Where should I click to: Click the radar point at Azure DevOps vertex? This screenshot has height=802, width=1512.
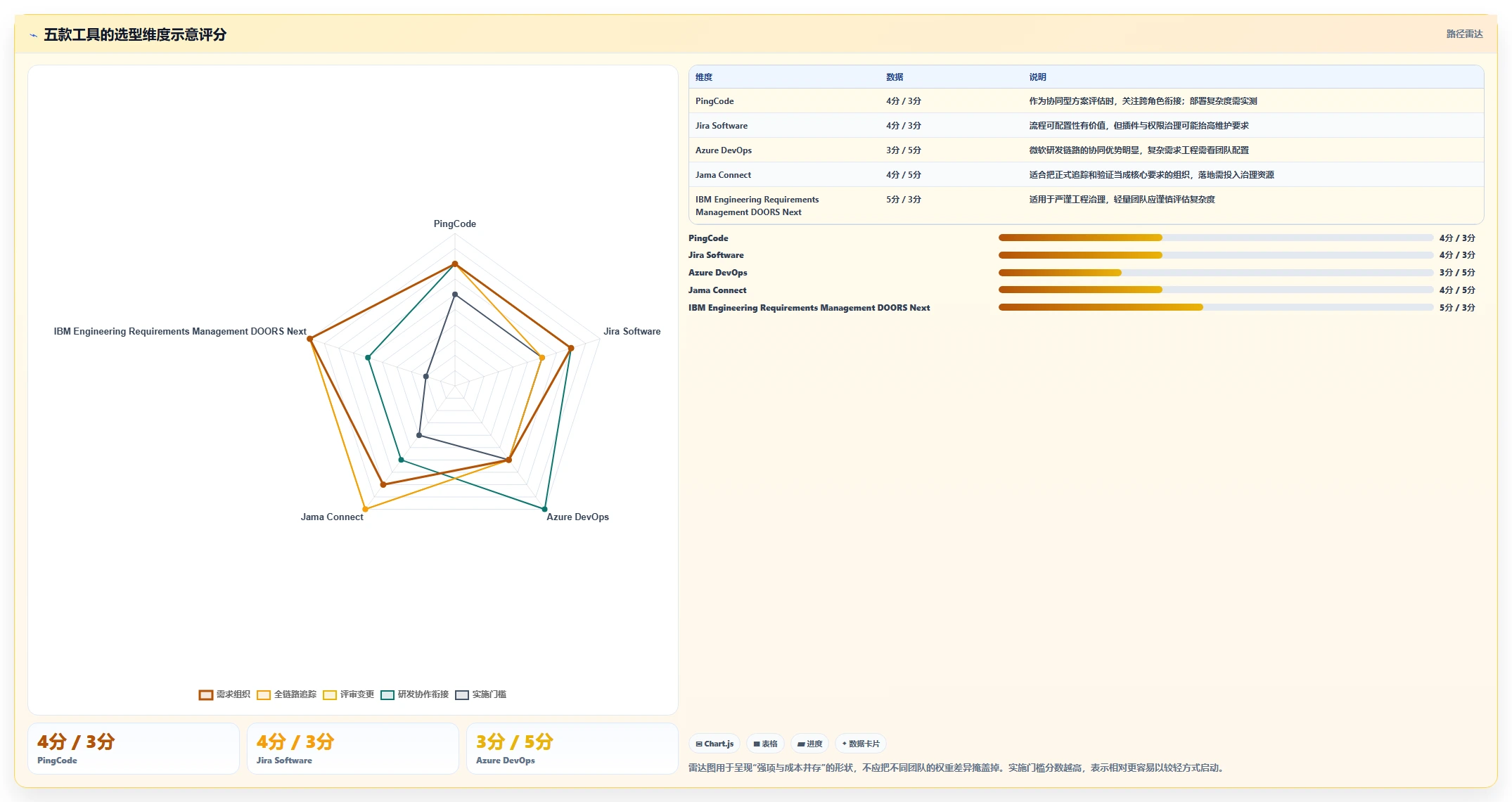544,509
